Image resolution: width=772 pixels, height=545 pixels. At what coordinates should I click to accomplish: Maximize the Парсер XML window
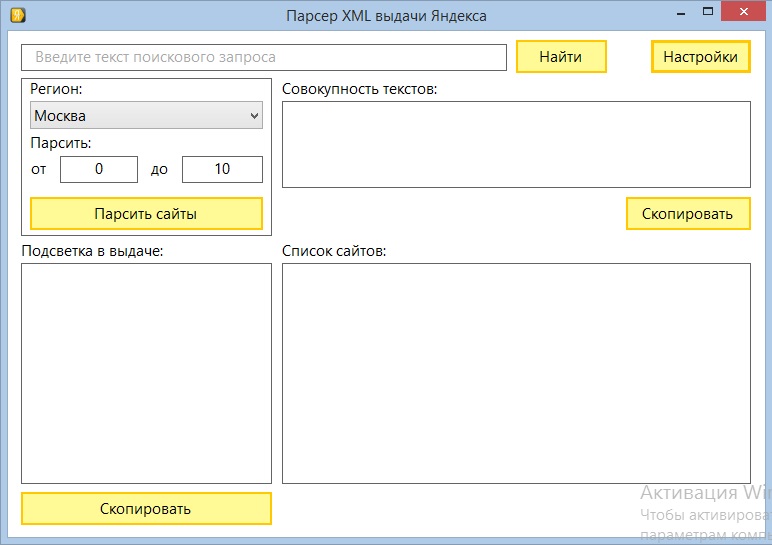coord(708,11)
